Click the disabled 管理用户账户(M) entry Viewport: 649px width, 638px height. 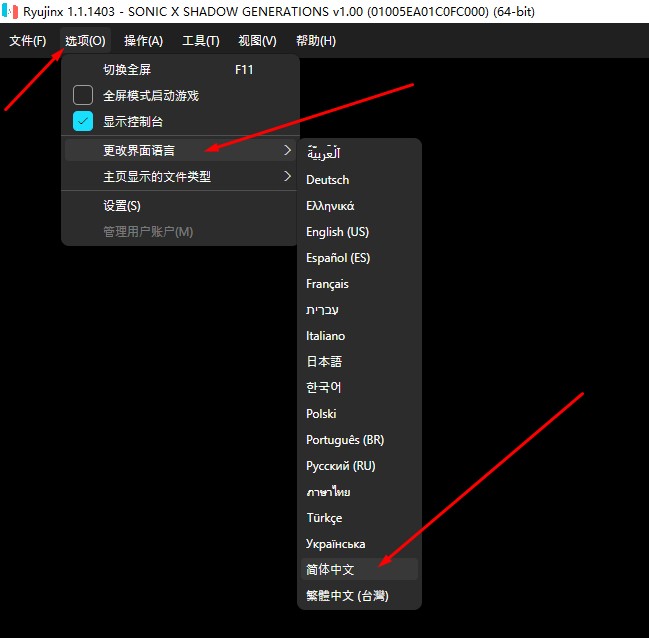point(180,231)
